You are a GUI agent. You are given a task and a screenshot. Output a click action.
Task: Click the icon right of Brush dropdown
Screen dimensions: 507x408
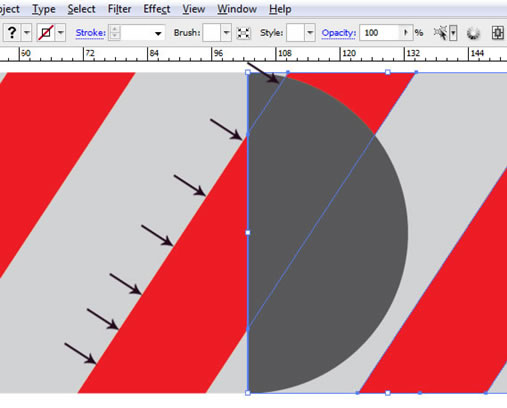pos(243,33)
